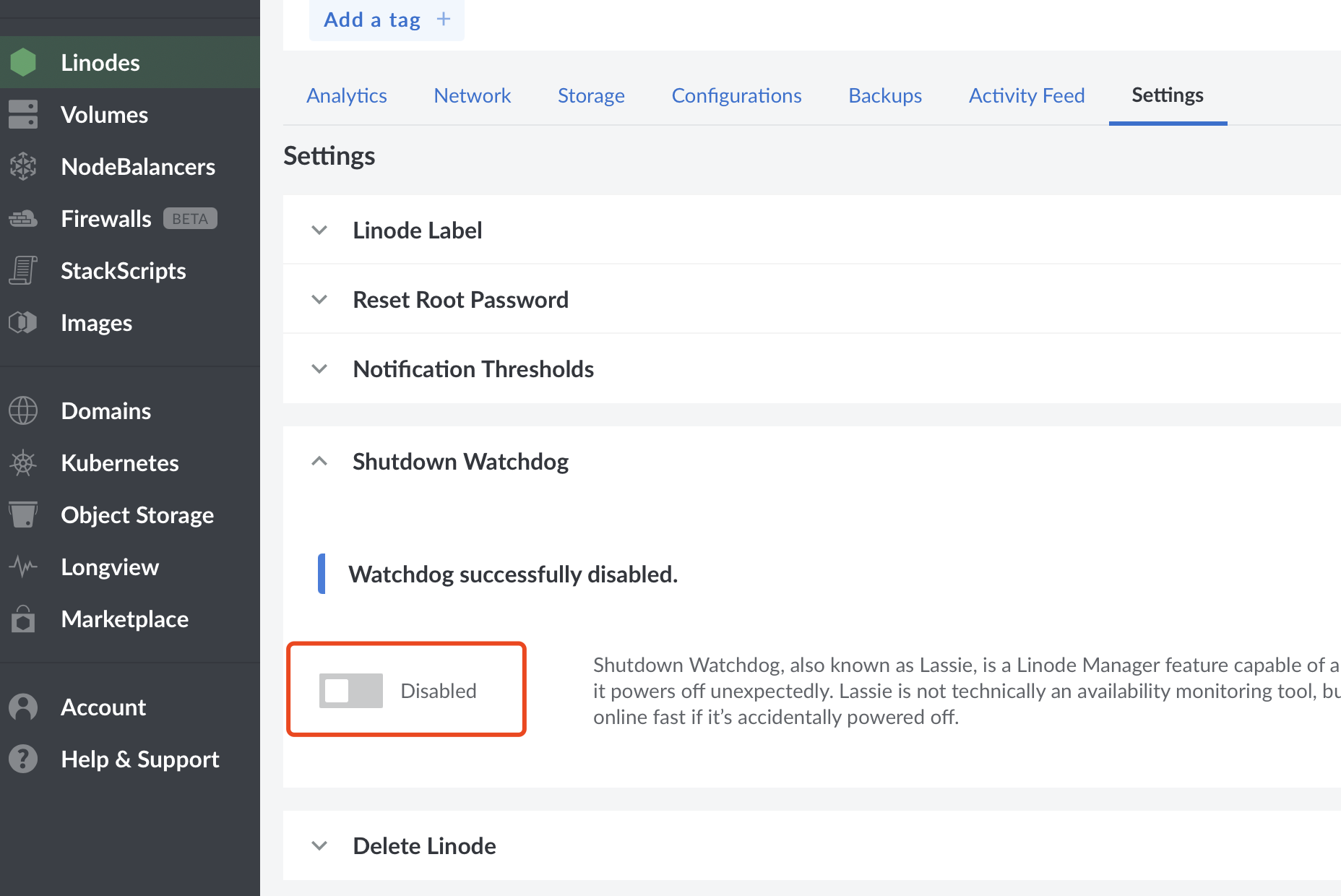Screen dimensions: 1341x896
Task: Click the NodeBalancers icon
Action: tap(23, 167)
